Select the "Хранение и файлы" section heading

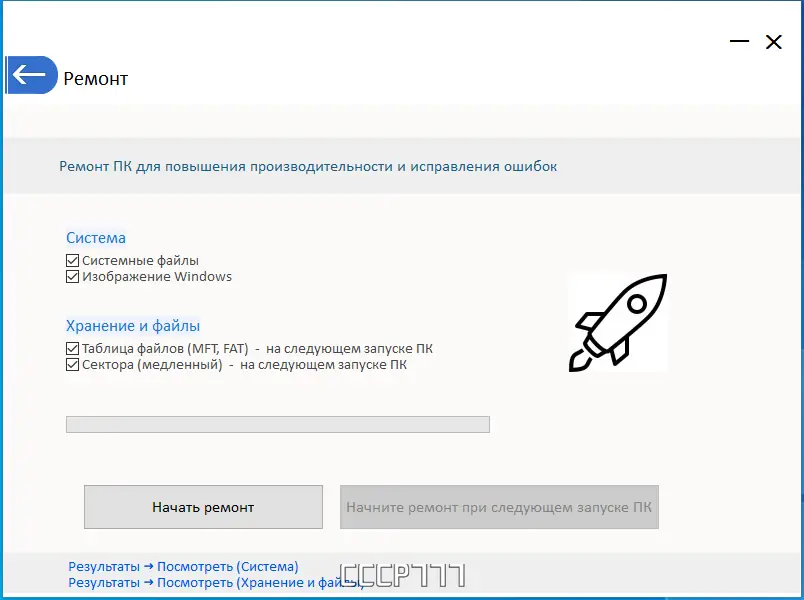pos(133,325)
